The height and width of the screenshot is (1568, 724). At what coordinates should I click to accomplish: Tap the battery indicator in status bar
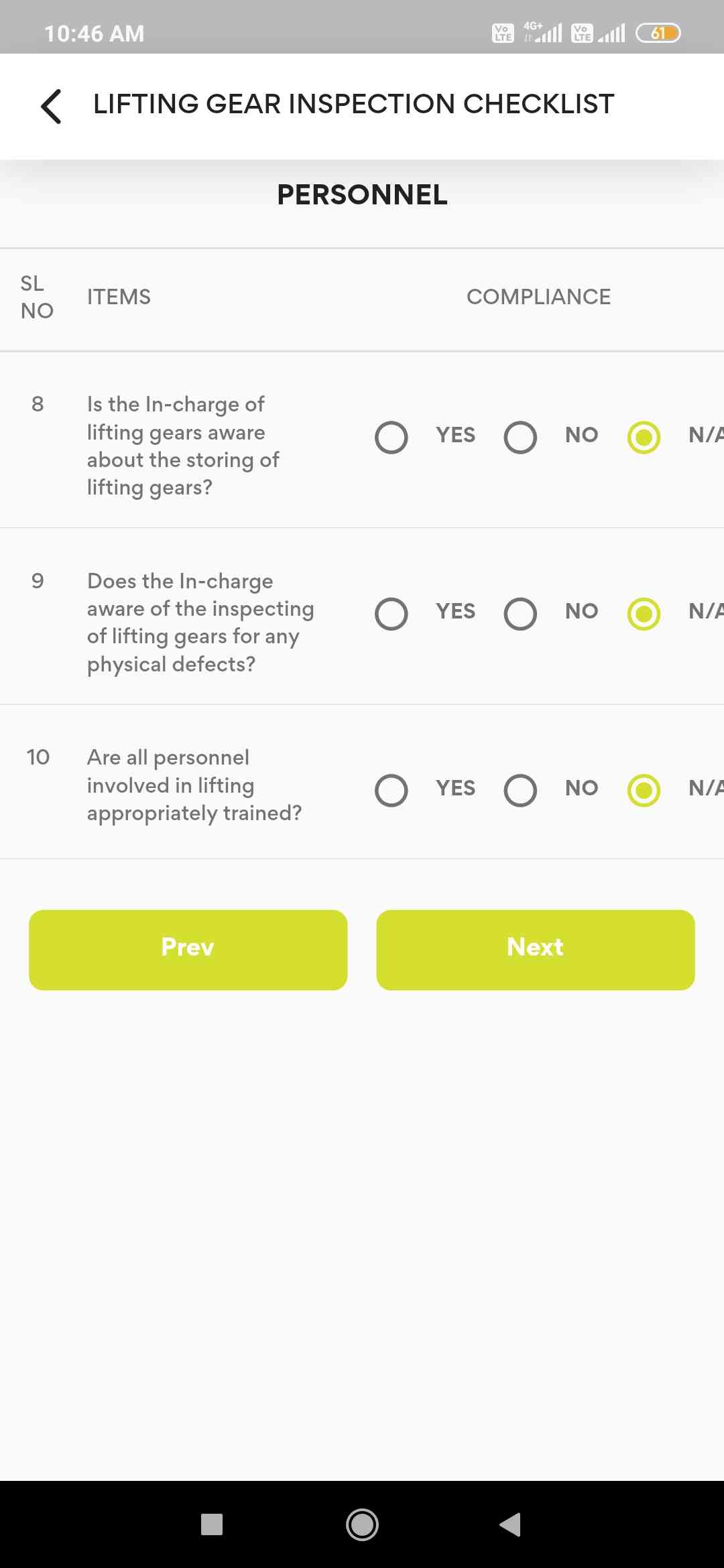(658, 33)
